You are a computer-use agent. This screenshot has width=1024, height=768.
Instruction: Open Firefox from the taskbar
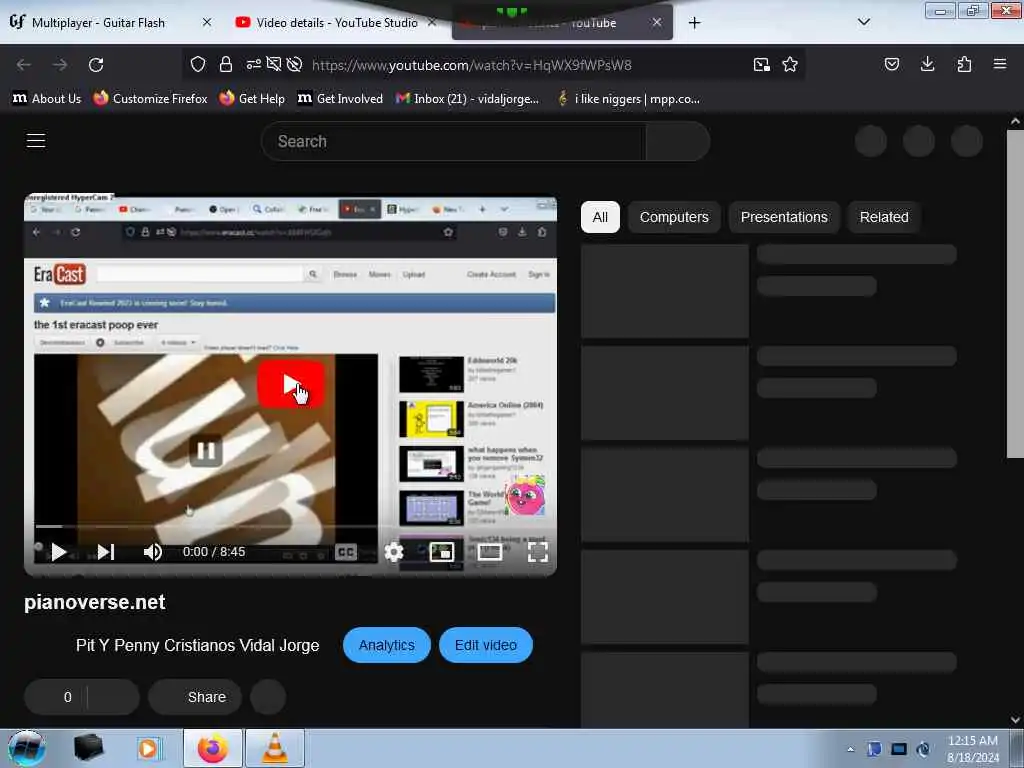213,748
